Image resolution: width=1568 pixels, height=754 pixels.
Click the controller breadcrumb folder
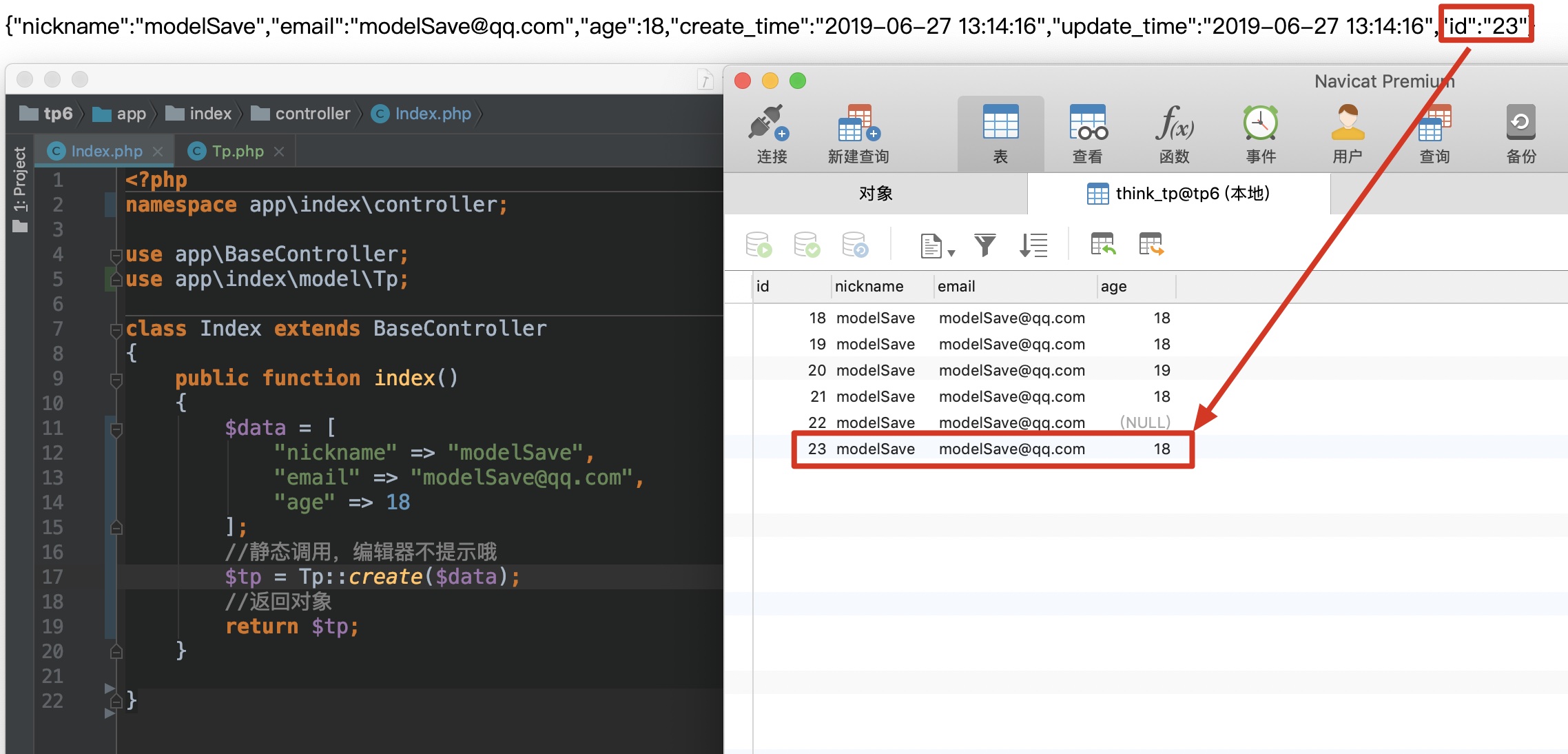coord(301,113)
